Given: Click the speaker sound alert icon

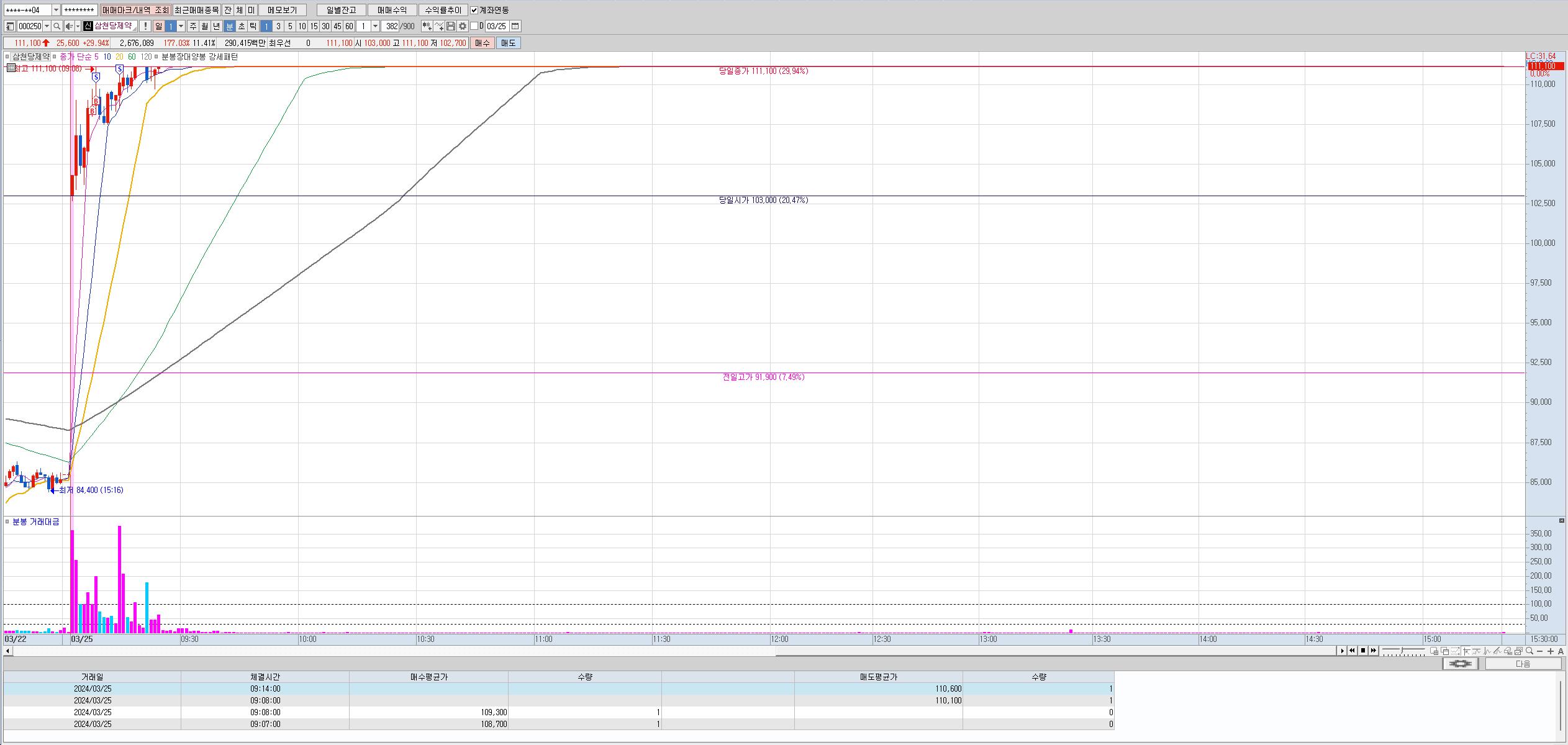Looking at the screenshot, I should (x=69, y=26).
